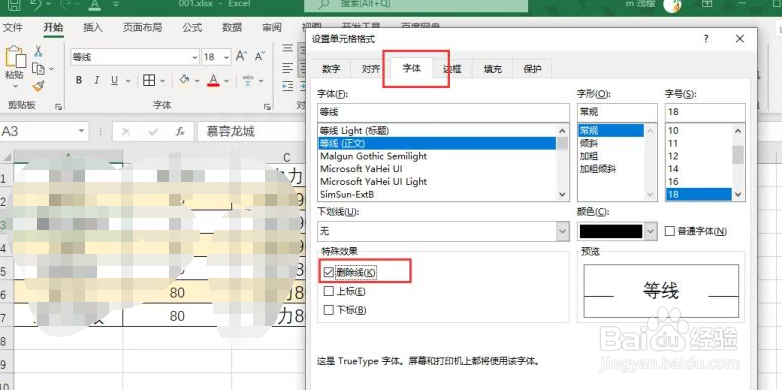Uncheck the 删除线 strikethrough checkbox

click(x=328, y=272)
